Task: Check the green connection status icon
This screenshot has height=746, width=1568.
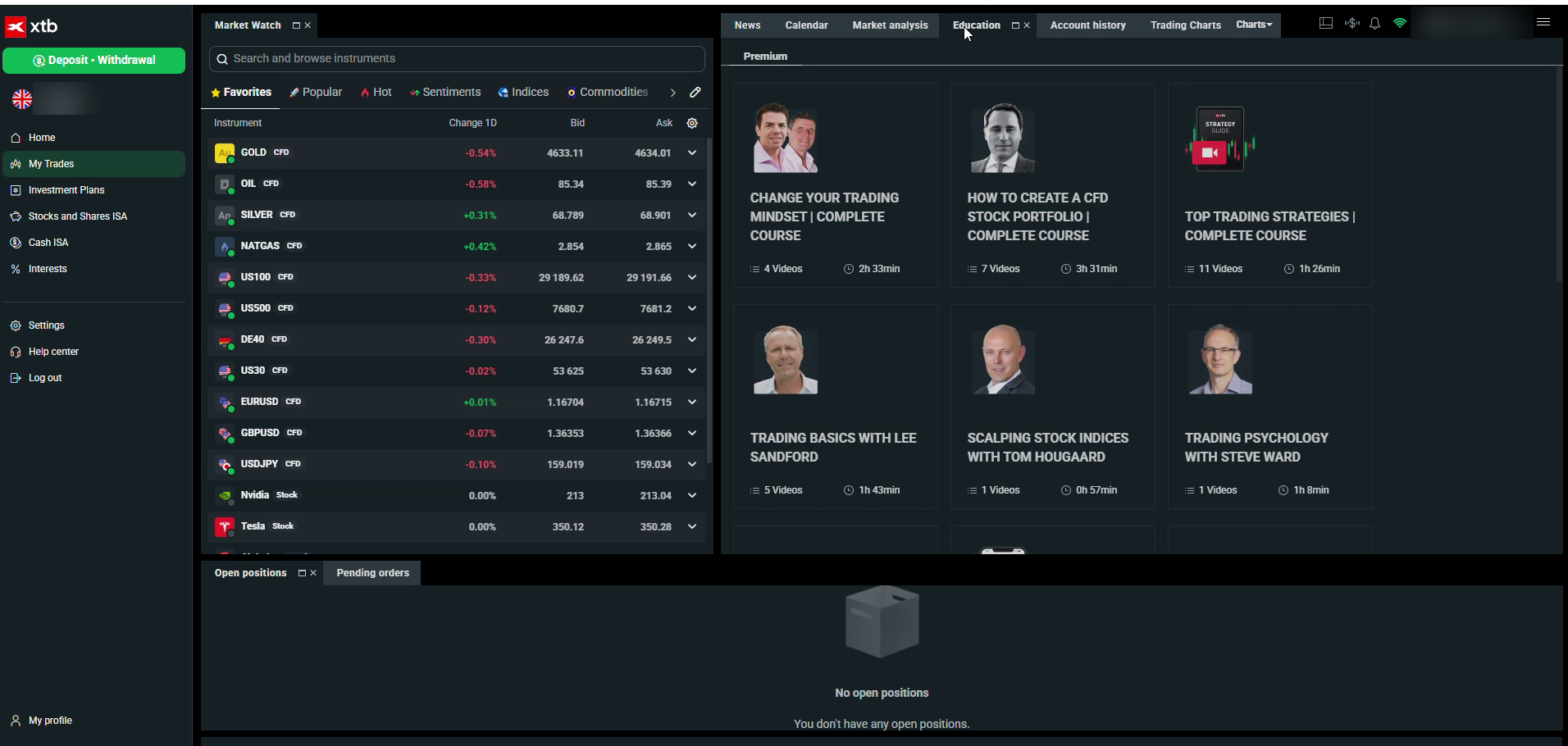Action: 1400,24
